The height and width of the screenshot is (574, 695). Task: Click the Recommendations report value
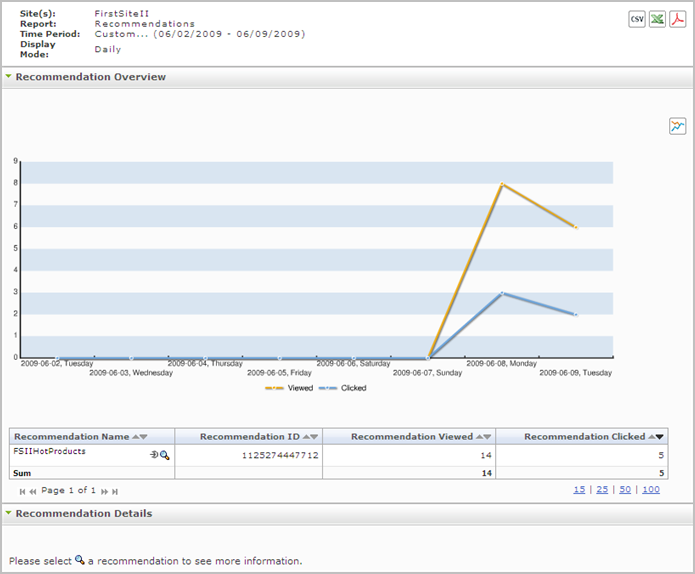tap(144, 24)
